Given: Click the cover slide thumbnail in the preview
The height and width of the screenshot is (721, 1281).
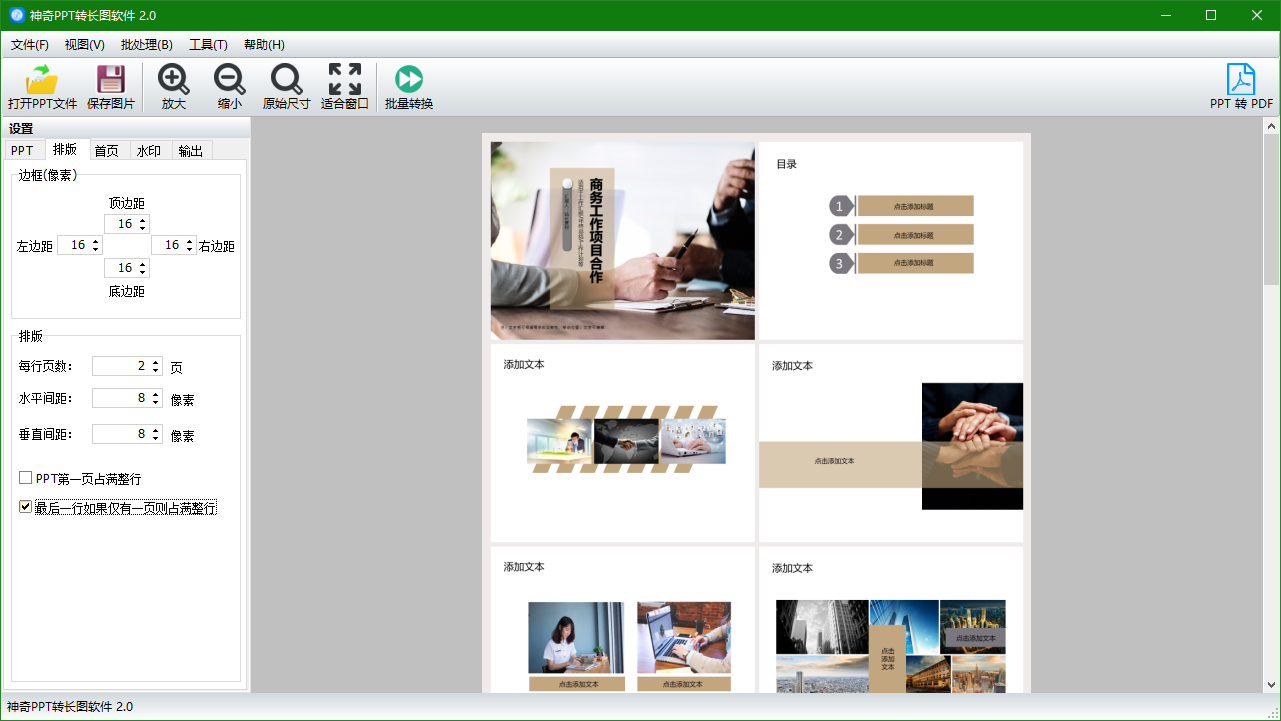Looking at the screenshot, I should click(x=622, y=240).
